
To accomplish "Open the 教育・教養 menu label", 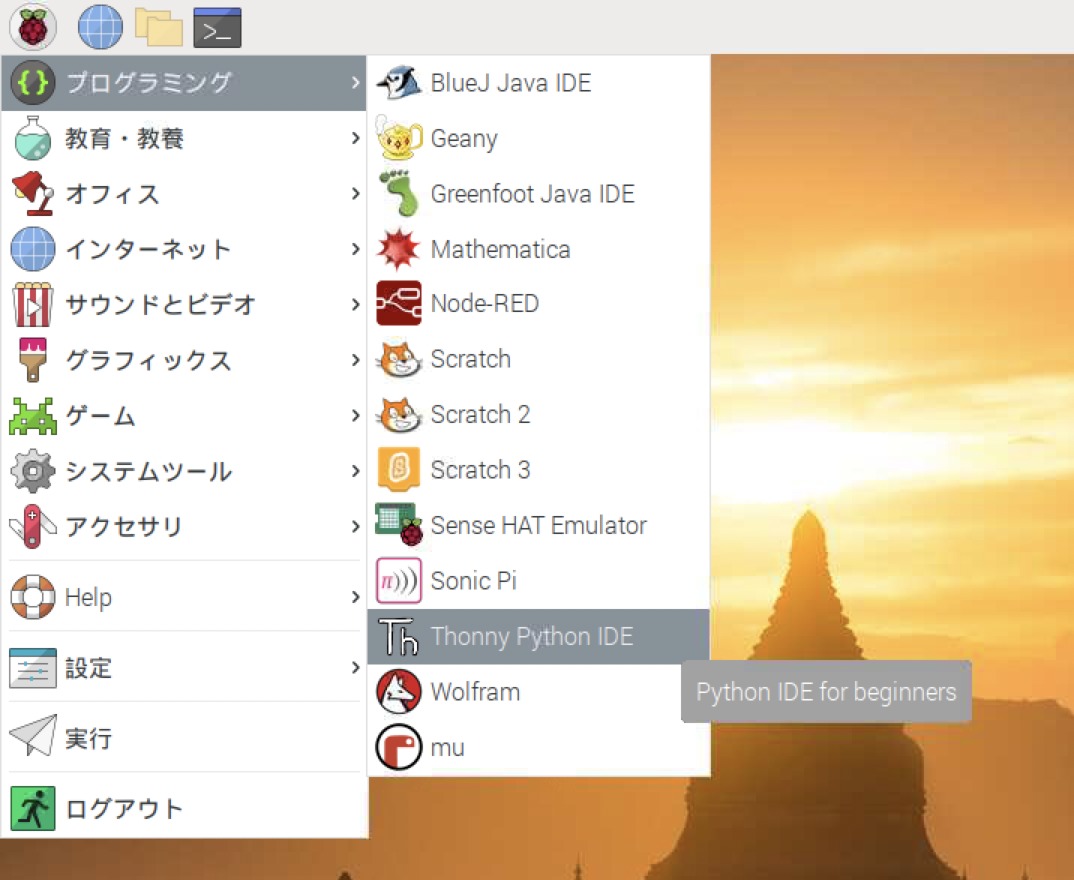I will [125, 138].
